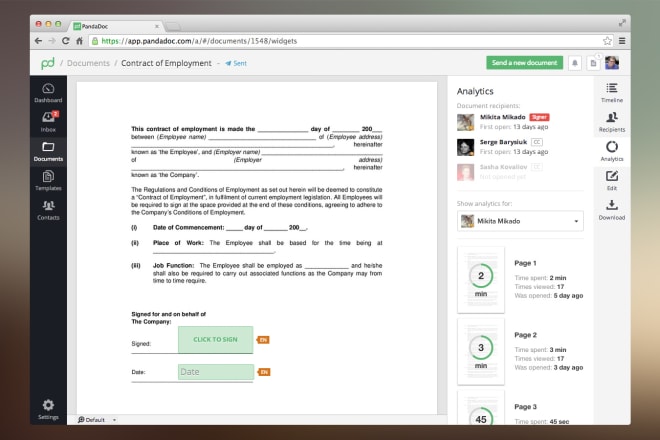Open notifications bell icon

tap(575, 63)
